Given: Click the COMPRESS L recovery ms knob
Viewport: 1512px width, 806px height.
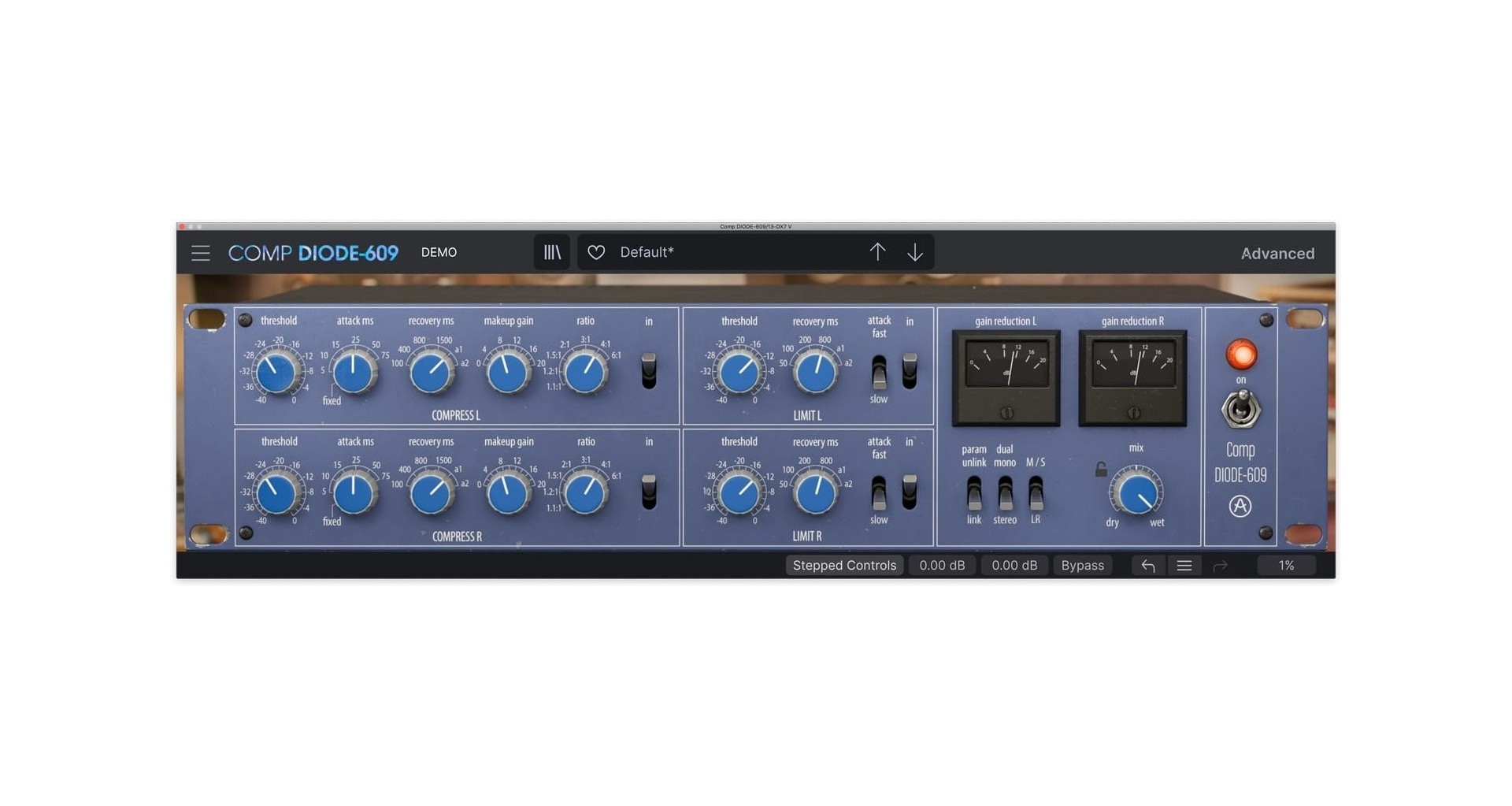Looking at the screenshot, I should [431, 373].
